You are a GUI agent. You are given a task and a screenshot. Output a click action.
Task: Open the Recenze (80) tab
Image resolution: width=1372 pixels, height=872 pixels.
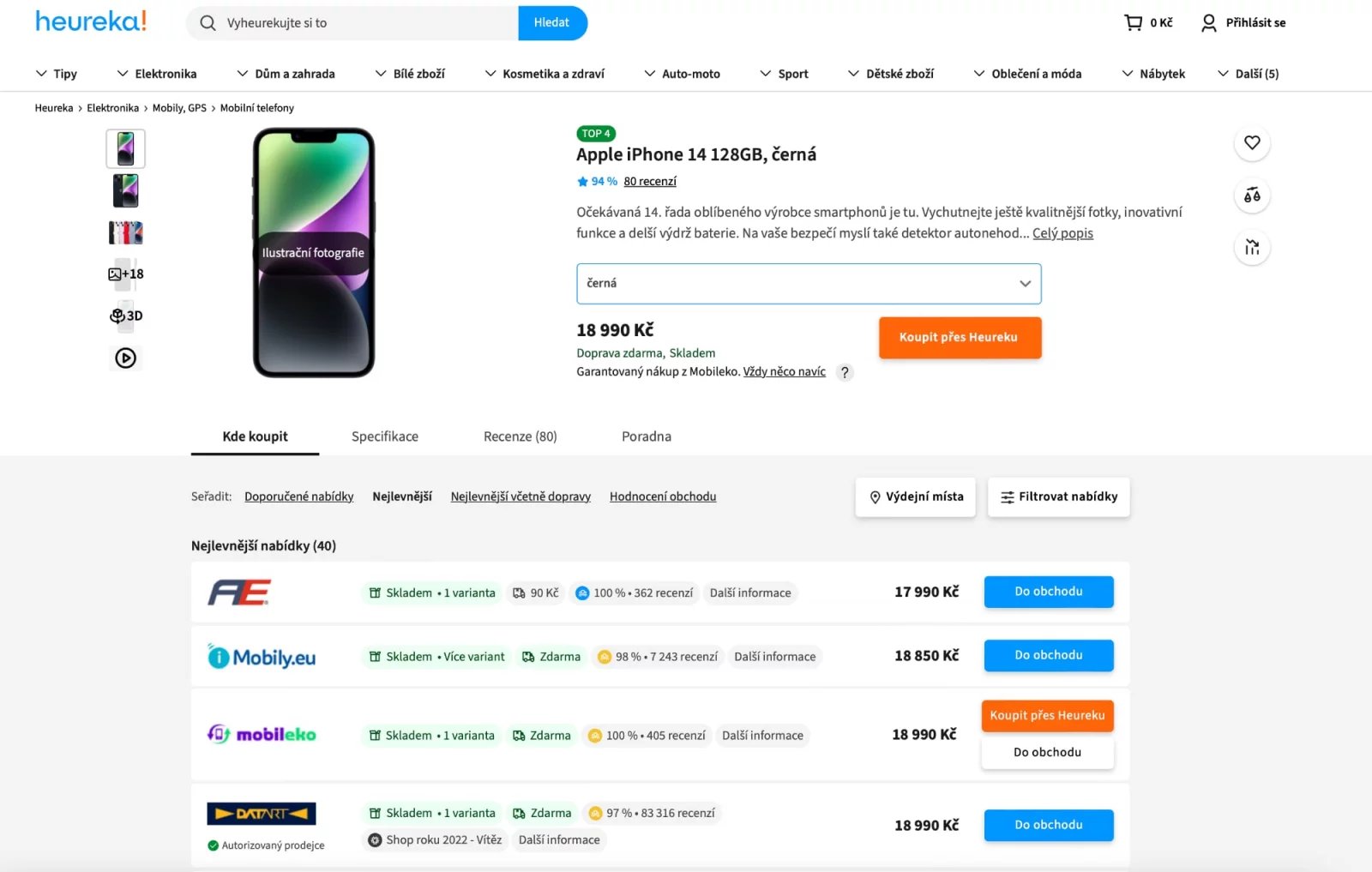coord(519,436)
